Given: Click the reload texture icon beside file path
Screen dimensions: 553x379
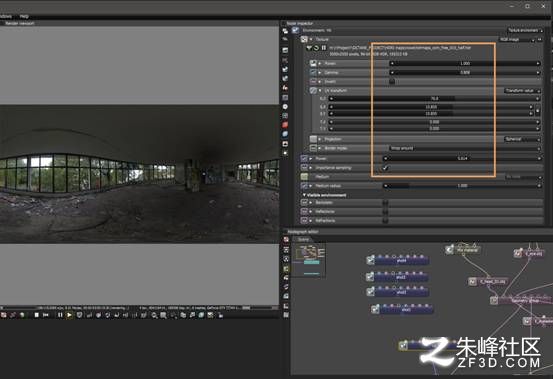Looking at the screenshot, I should click(316, 48).
